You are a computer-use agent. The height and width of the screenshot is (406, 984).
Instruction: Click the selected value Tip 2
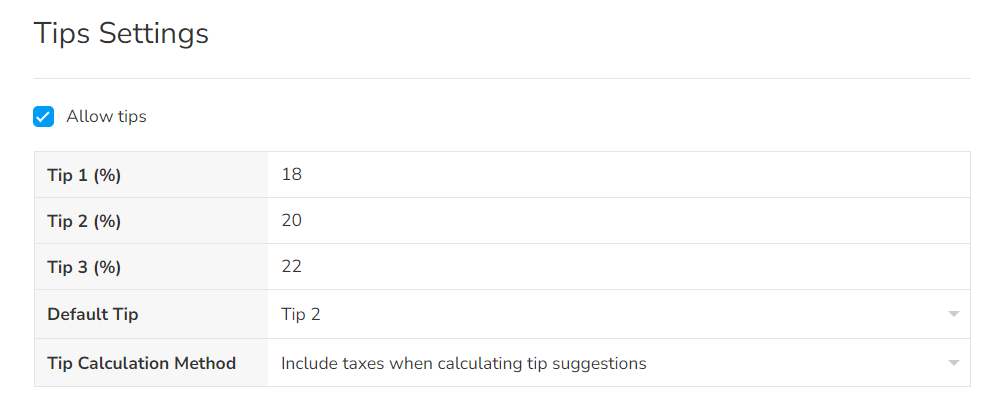(301, 315)
